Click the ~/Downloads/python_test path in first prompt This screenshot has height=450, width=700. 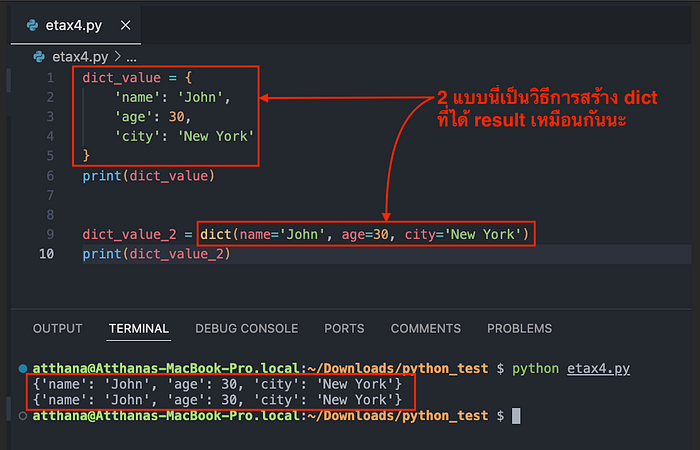397,369
